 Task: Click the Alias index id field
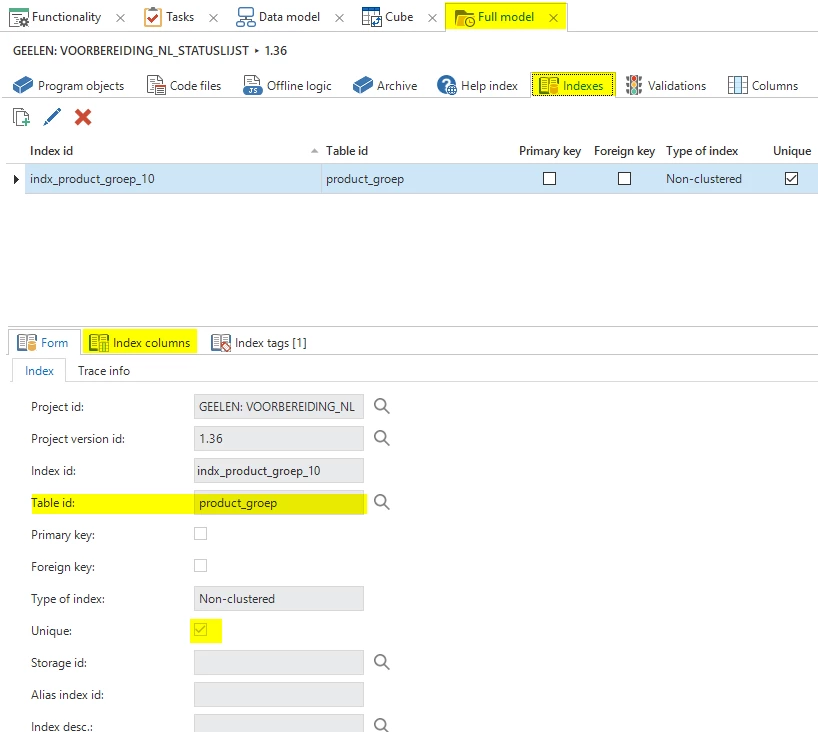[279, 694]
